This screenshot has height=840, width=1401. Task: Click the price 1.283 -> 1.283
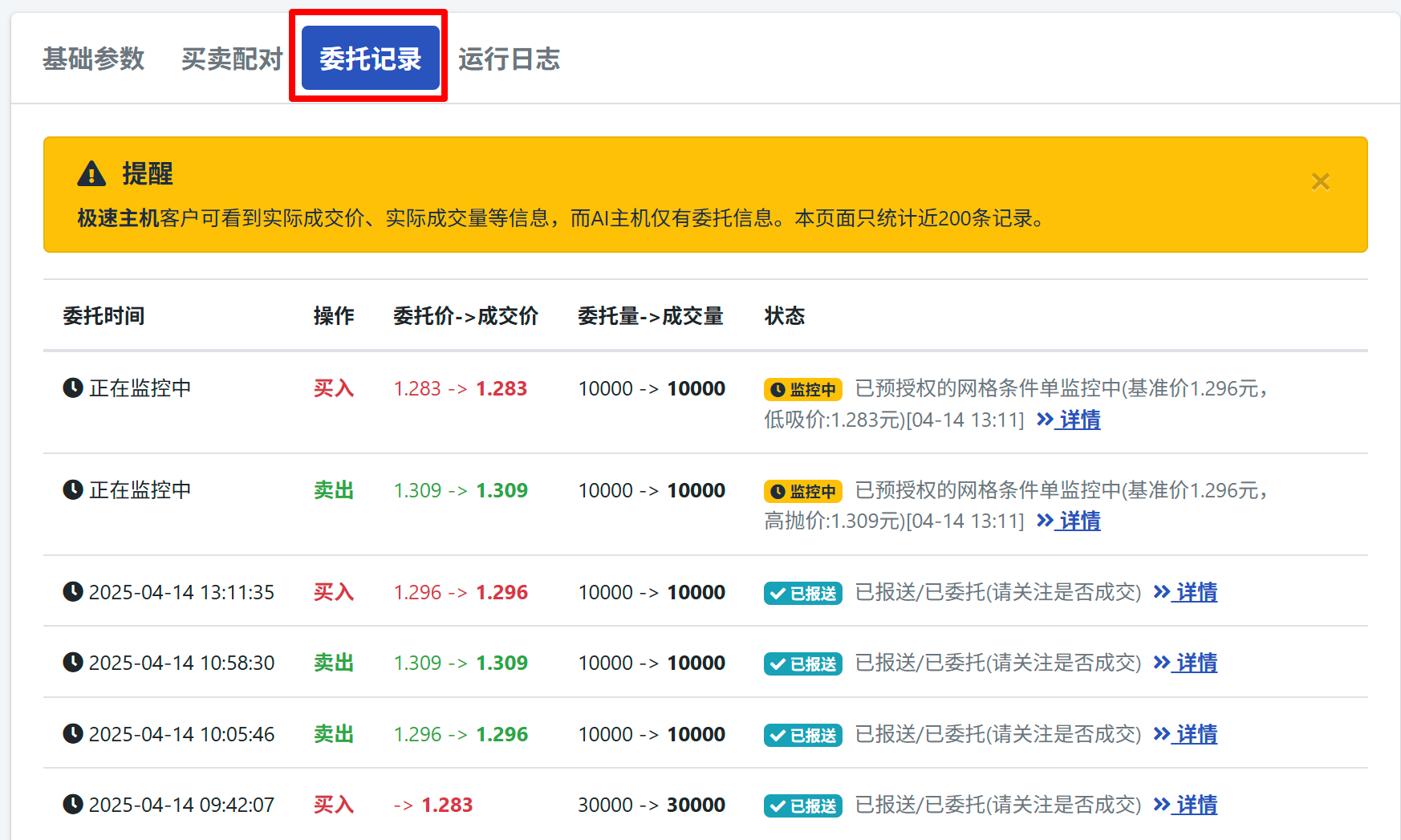[460, 388]
